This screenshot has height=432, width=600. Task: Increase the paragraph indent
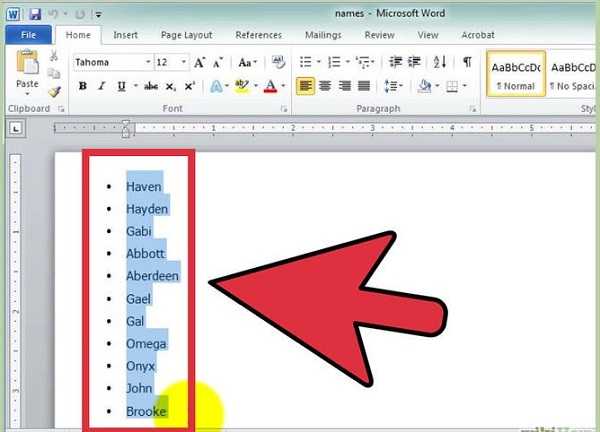[x=414, y=62]
